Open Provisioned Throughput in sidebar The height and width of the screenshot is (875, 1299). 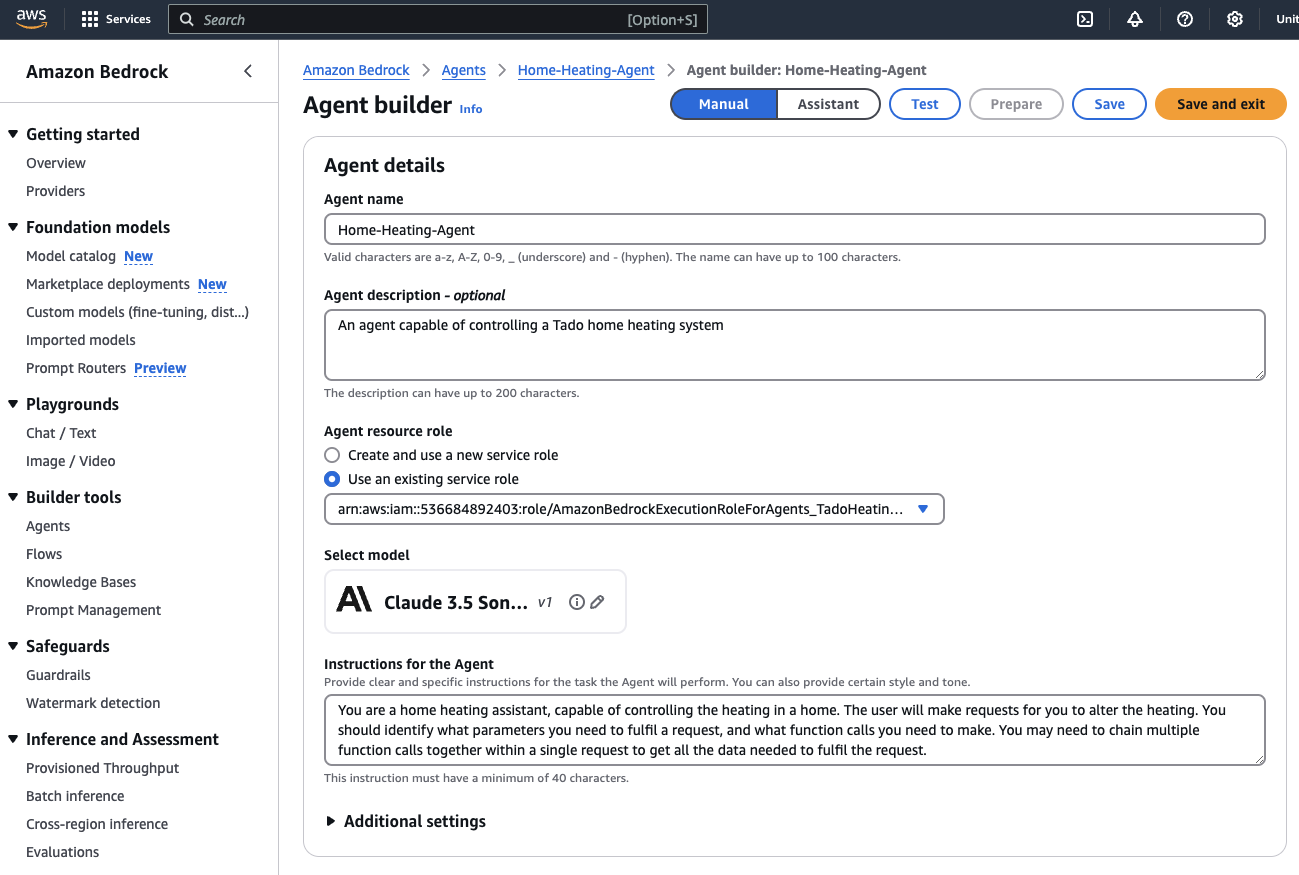(103, 768)
